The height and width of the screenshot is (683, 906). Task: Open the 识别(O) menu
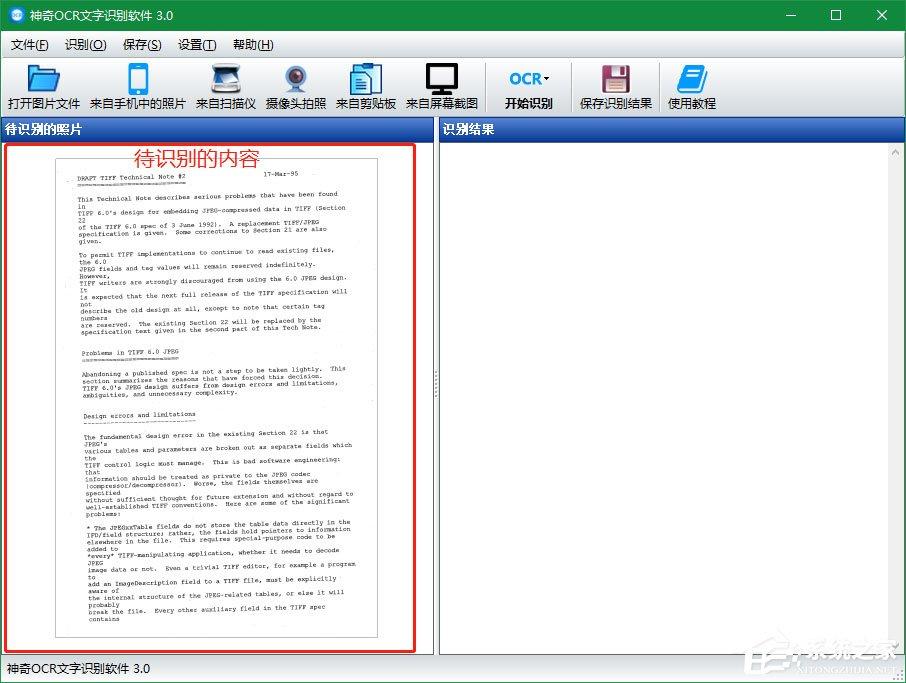coord(86,44)
